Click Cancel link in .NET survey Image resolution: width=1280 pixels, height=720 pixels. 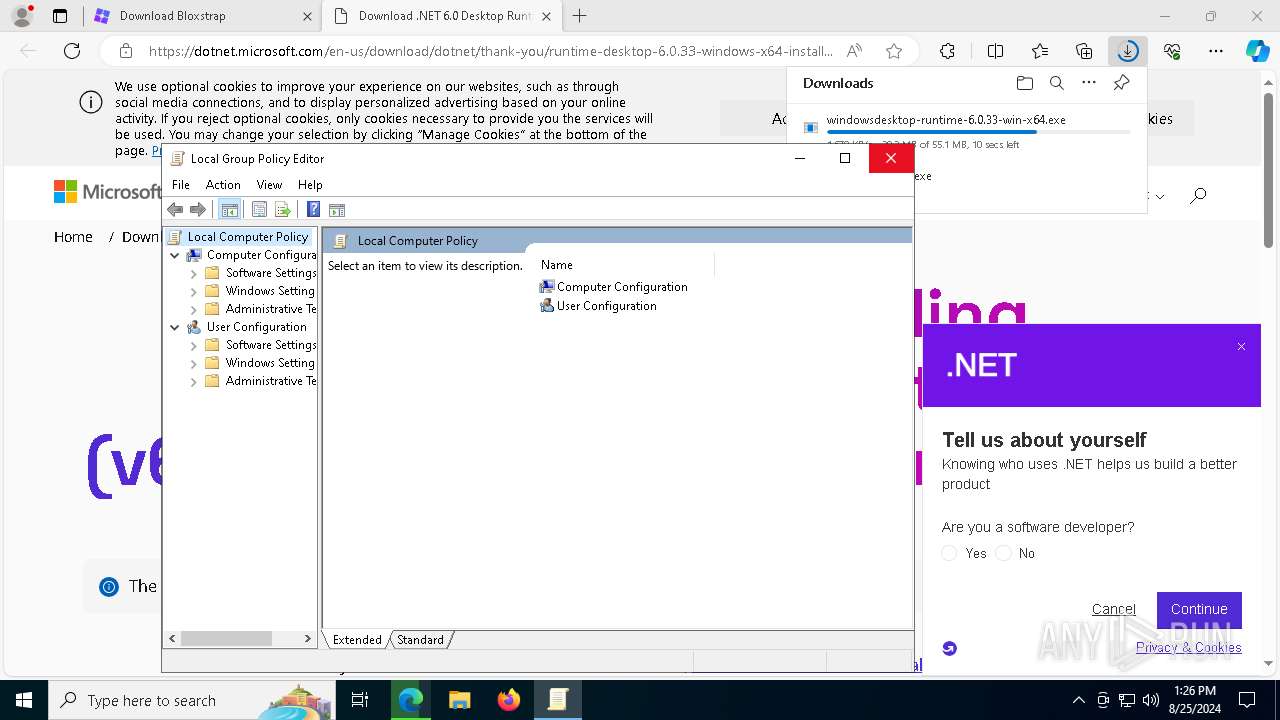(x=1114, y=609)
